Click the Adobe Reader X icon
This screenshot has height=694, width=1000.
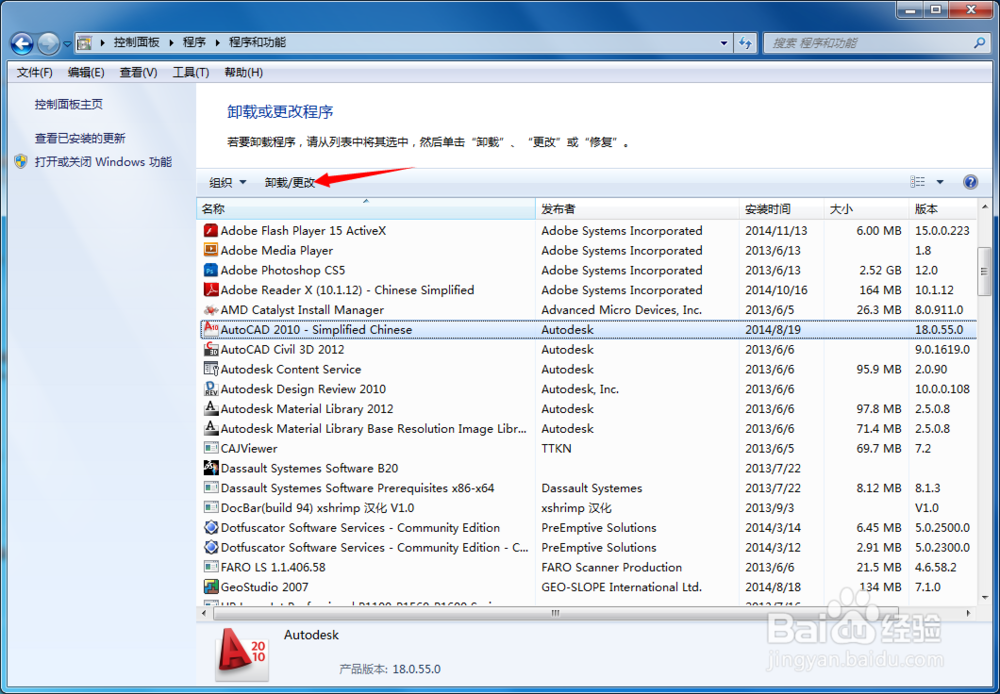click(x=210, y=290)
